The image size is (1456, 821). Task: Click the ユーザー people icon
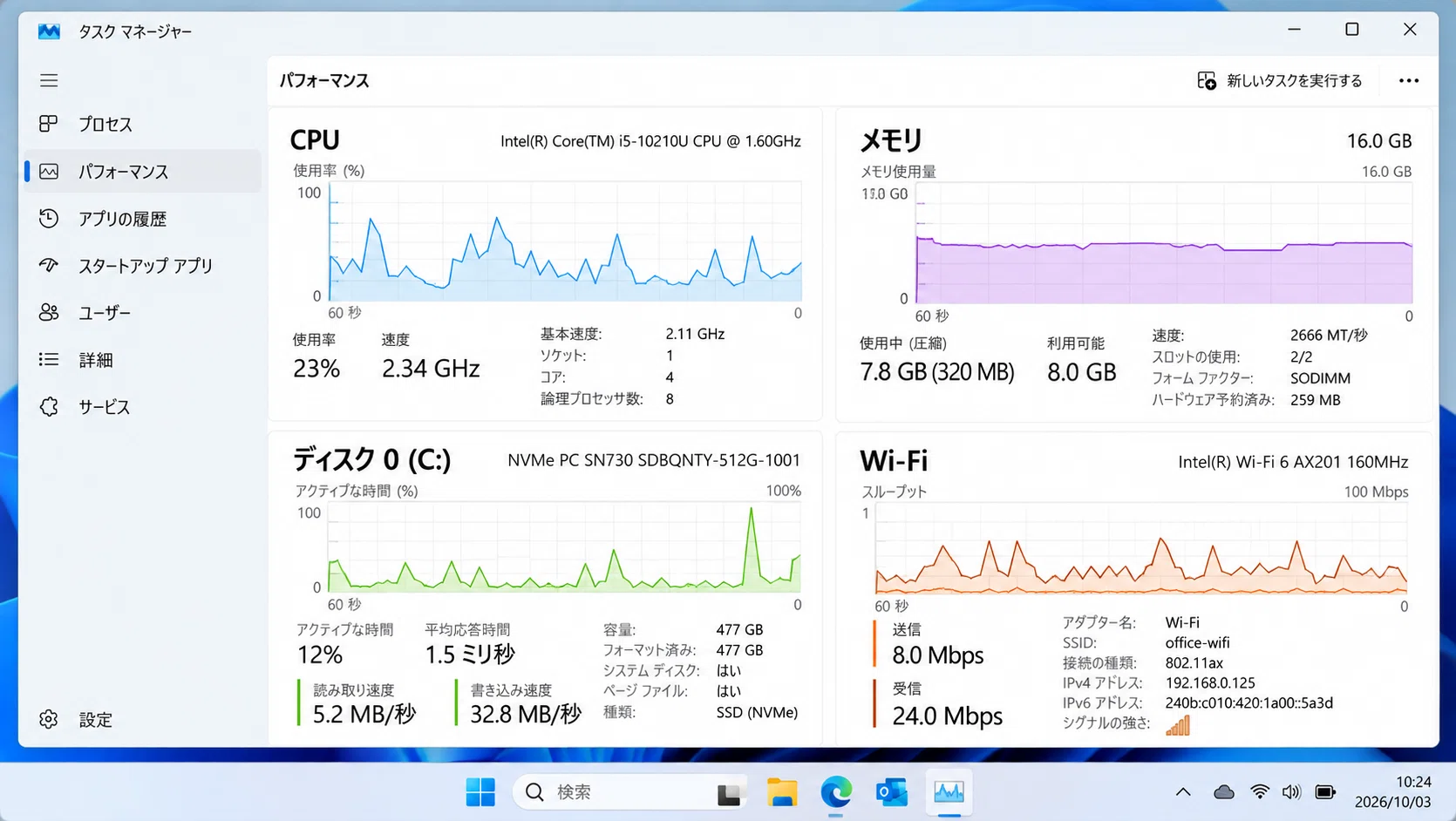click(x=49, y=312)
